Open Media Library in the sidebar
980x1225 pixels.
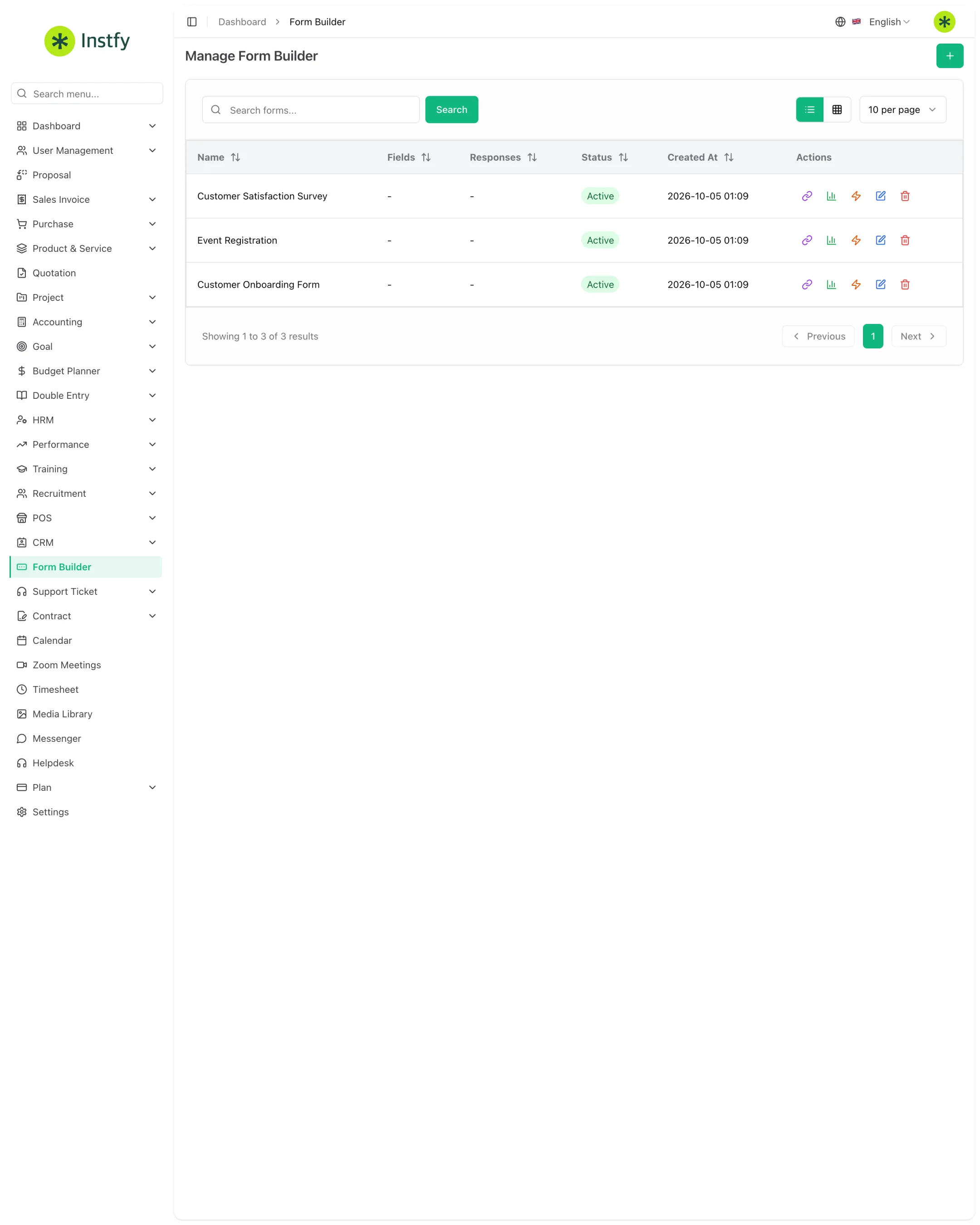coord(86,714)
